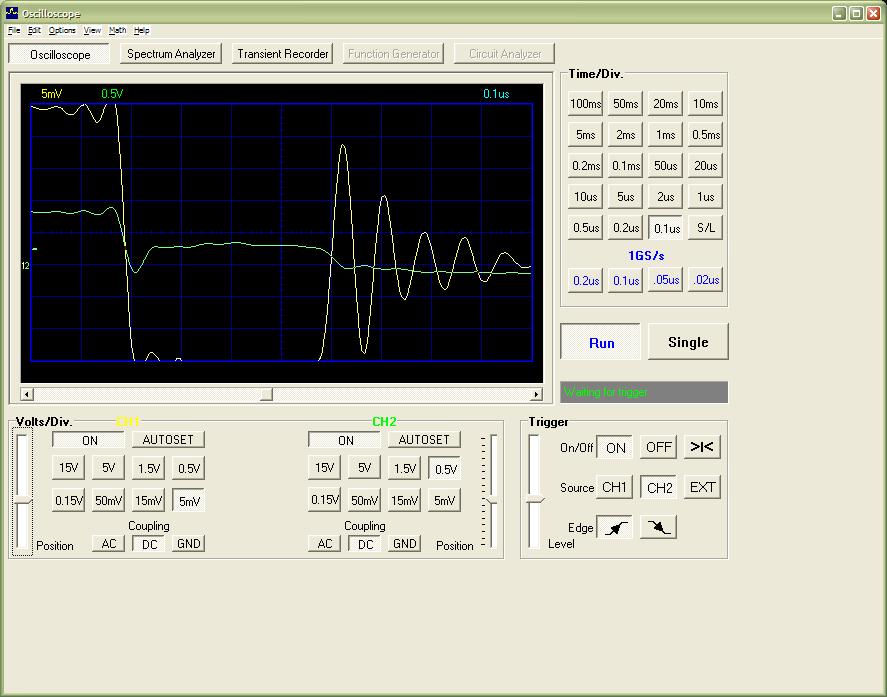Set CH1 coupling to DC
This screenshot has width=887, height=697.
149,544
